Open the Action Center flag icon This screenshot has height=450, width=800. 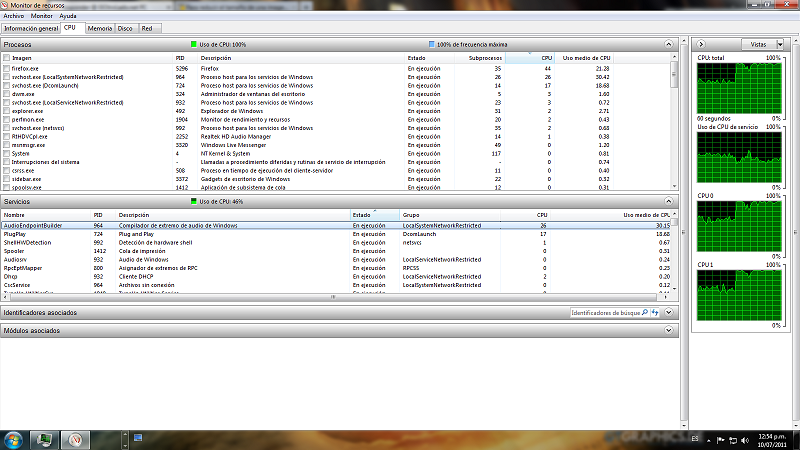click(720, 440)
